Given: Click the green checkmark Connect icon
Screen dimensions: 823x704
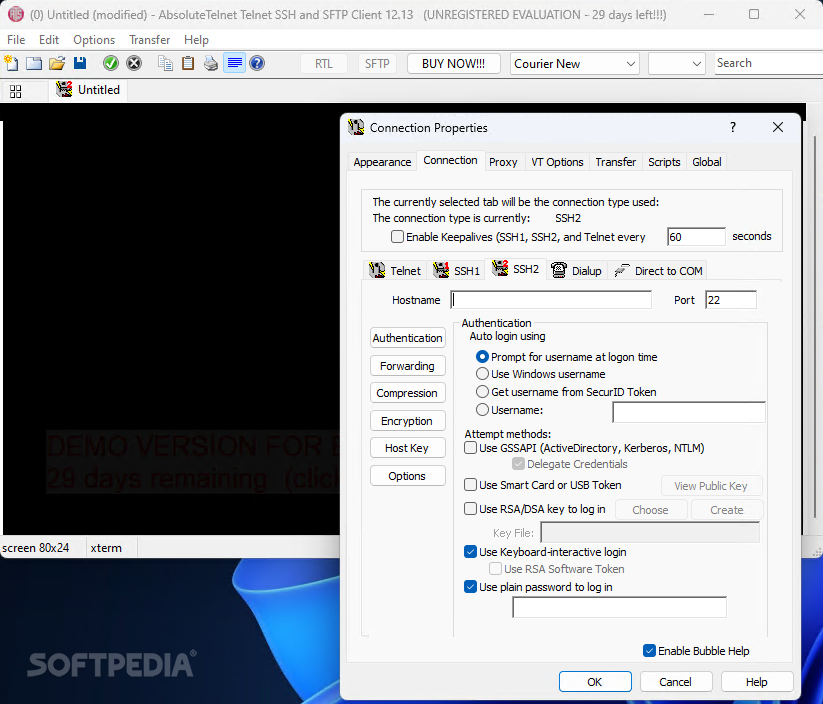Looking at the screenshot, I should tap(111, 64).
